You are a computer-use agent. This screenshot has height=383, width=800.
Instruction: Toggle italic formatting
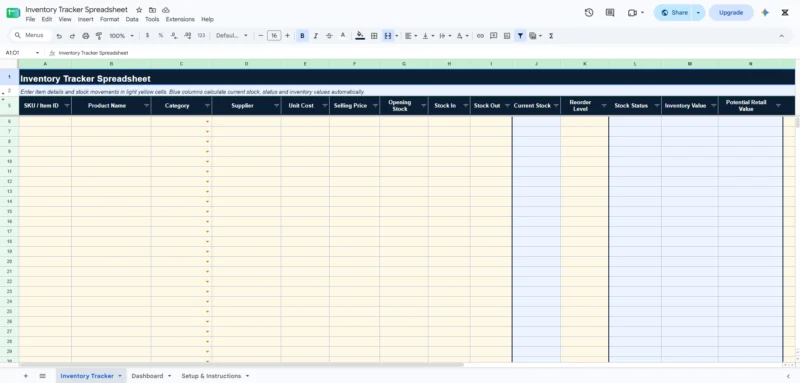click(x=315, y=36)
